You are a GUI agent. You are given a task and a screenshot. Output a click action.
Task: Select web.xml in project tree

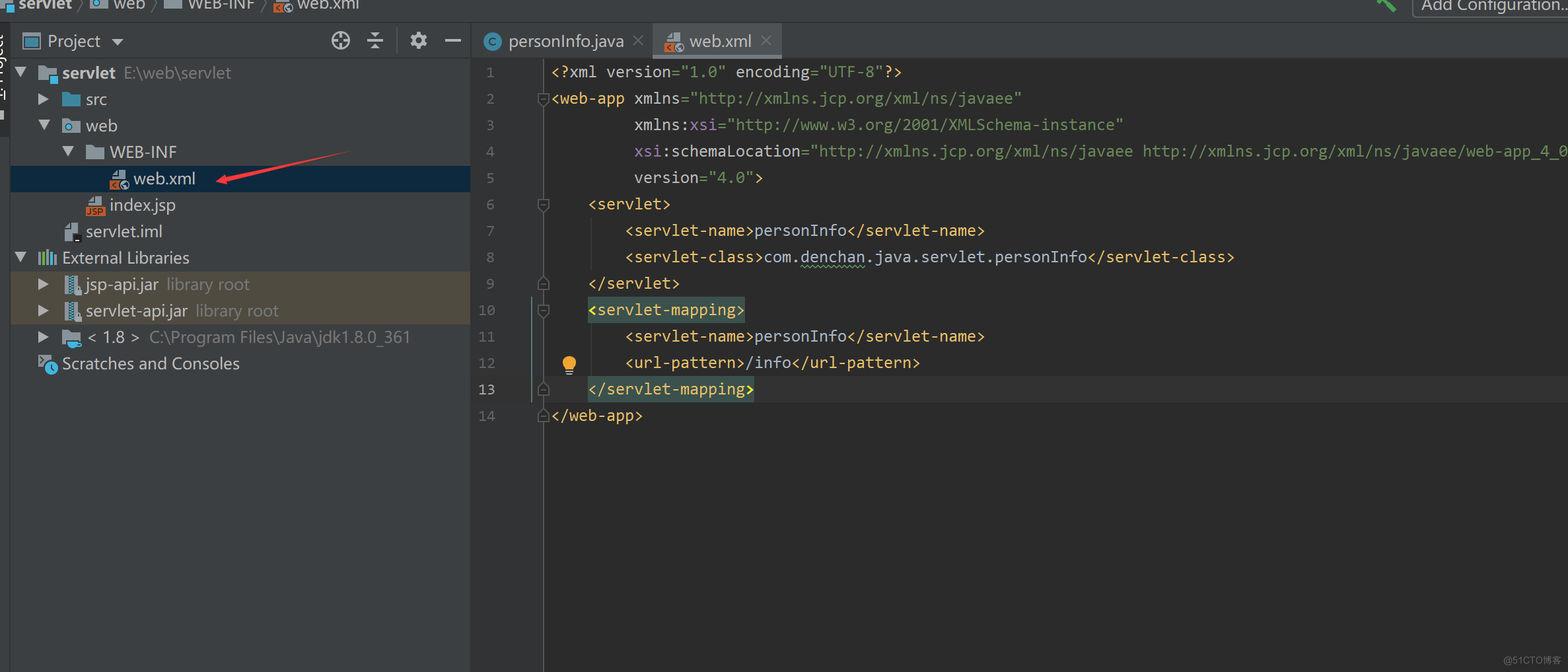[240, 179]
